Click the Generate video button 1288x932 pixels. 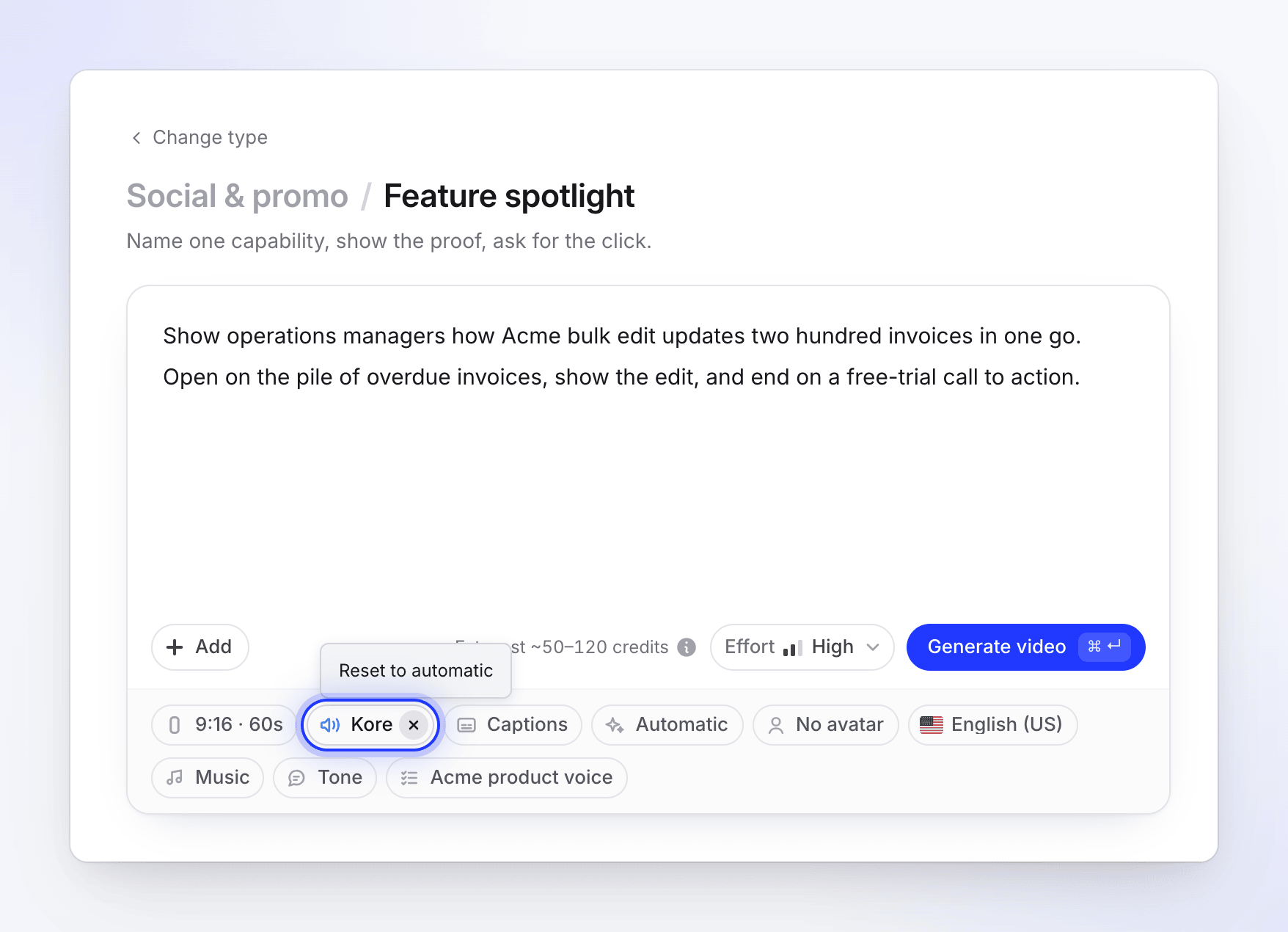coord(1026,647)
